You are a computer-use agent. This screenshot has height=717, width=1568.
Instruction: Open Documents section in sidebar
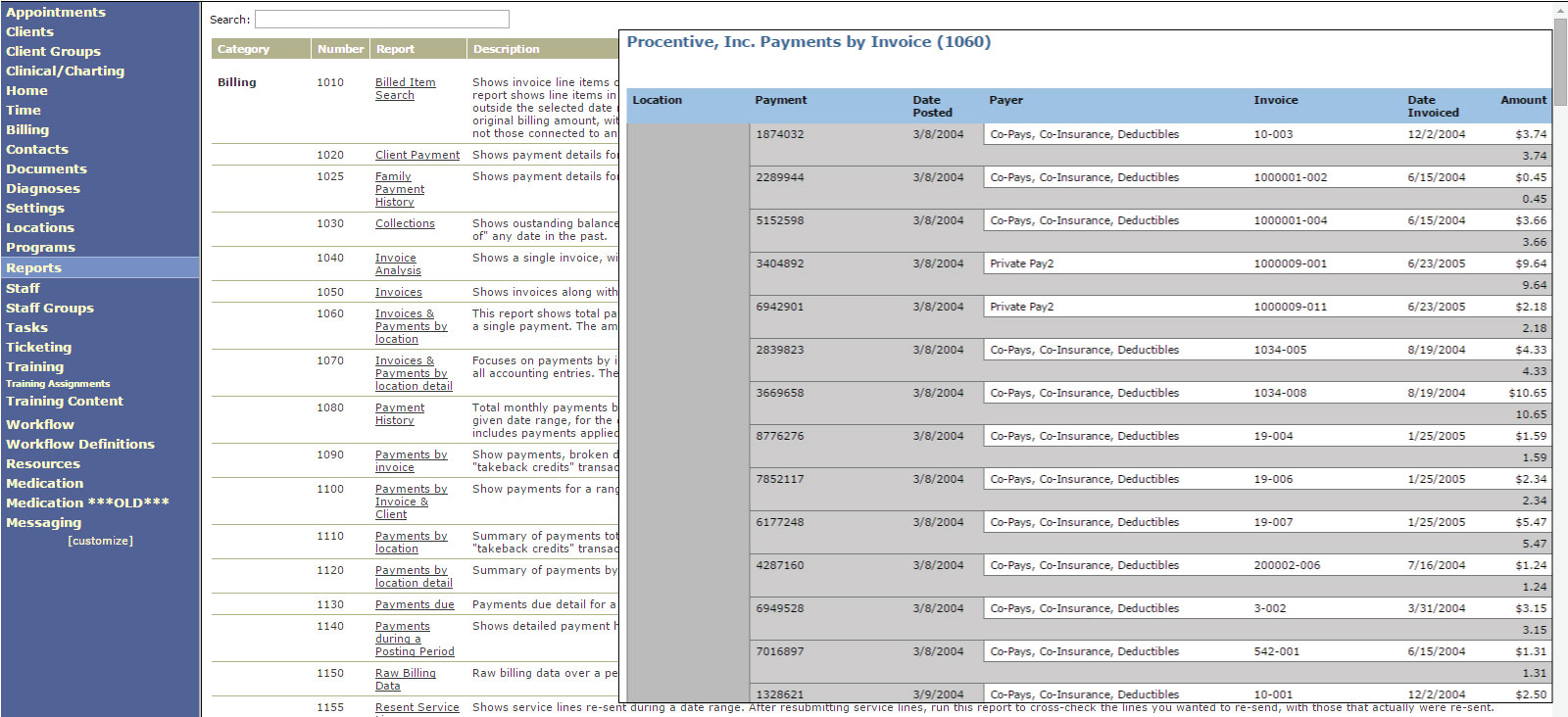pos(46,168)
